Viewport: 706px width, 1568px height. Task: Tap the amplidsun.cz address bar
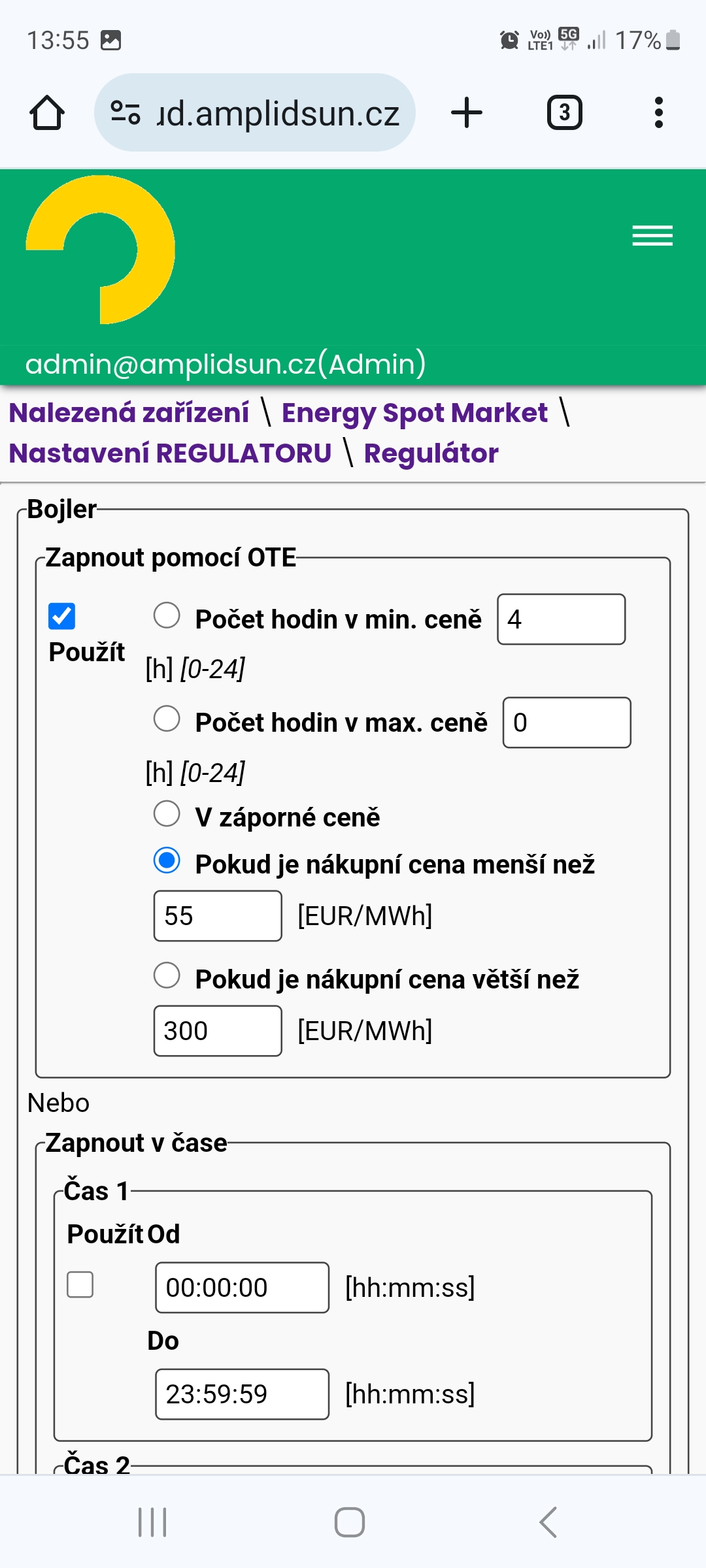pyautogui.click(x=255, y=112)
